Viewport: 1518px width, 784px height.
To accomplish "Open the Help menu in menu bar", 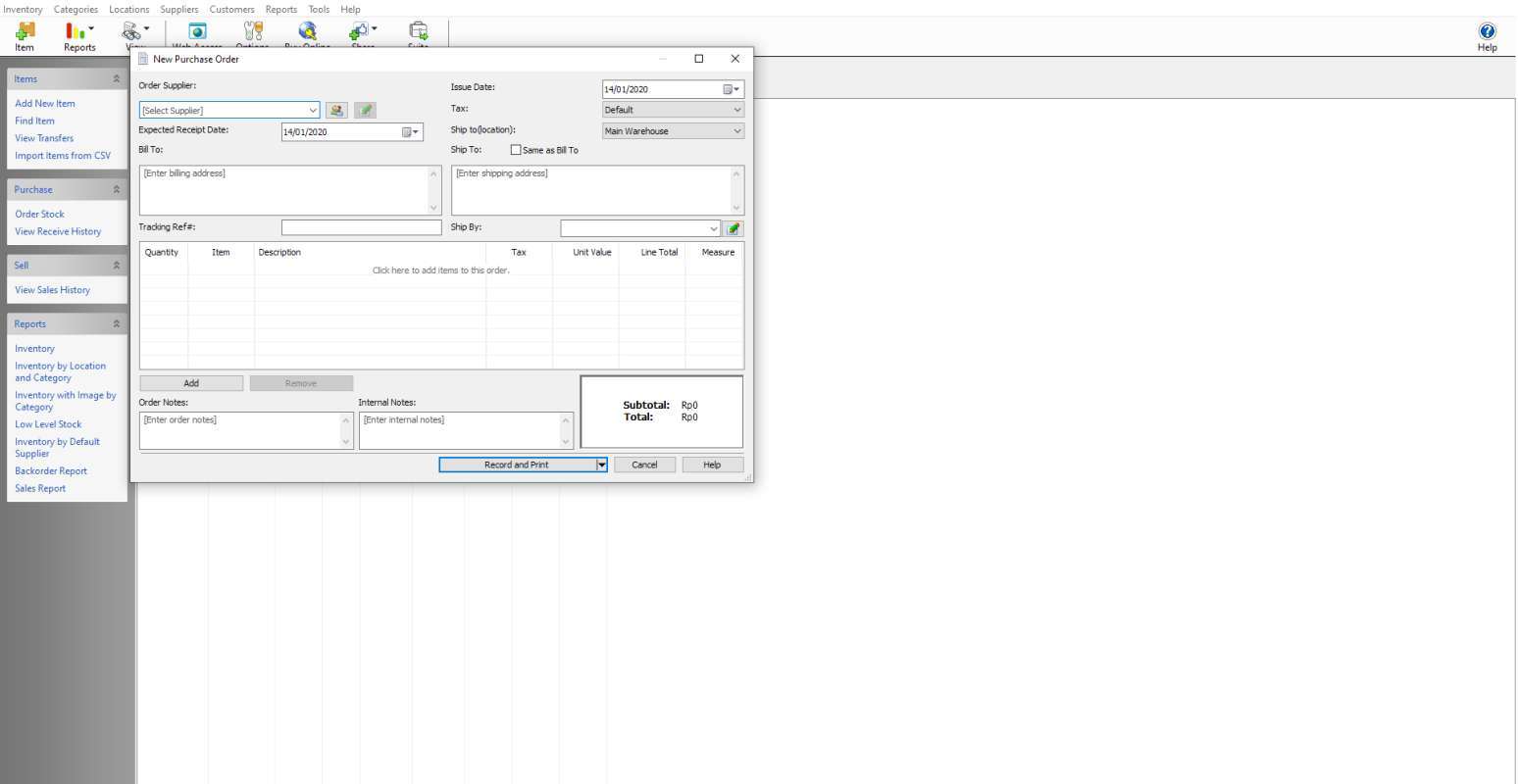I will coord(350,9).
